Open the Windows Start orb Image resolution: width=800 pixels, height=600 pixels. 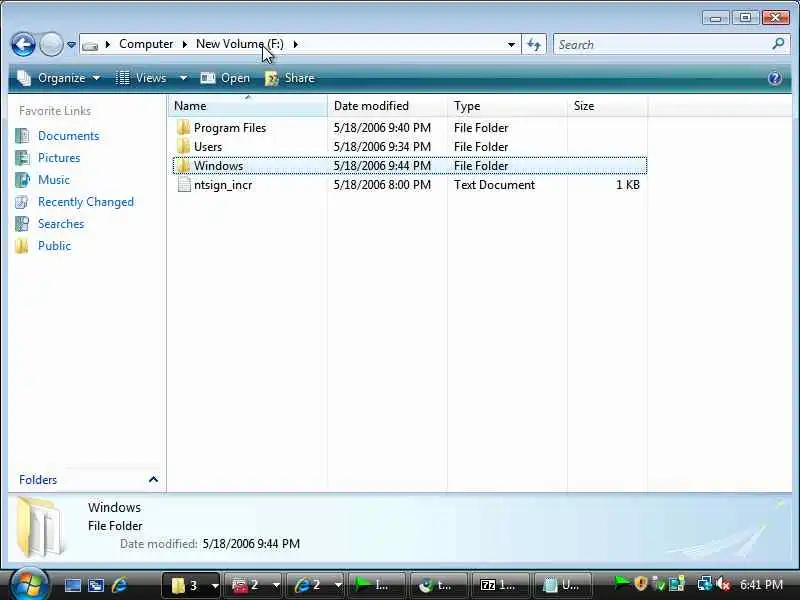coord(29,584)
